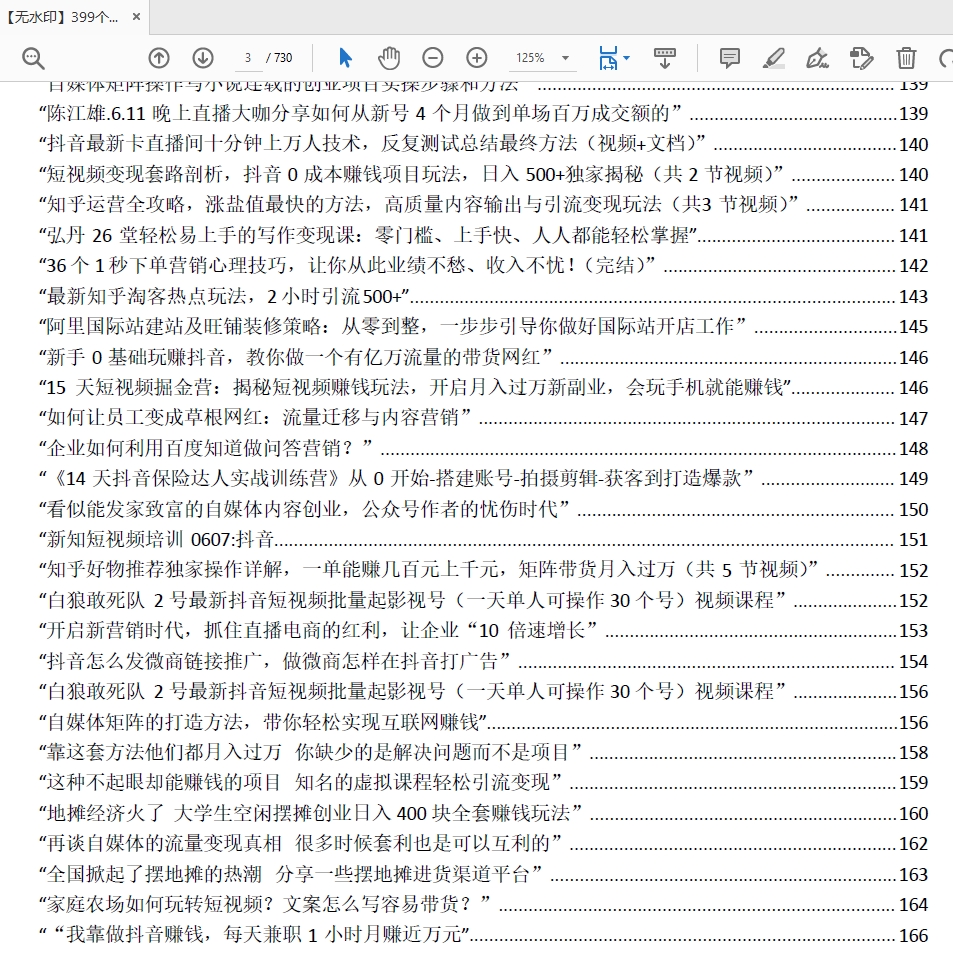Open the sign document pen tool
This screenshot has height=953, width=953.
[817, 58]
